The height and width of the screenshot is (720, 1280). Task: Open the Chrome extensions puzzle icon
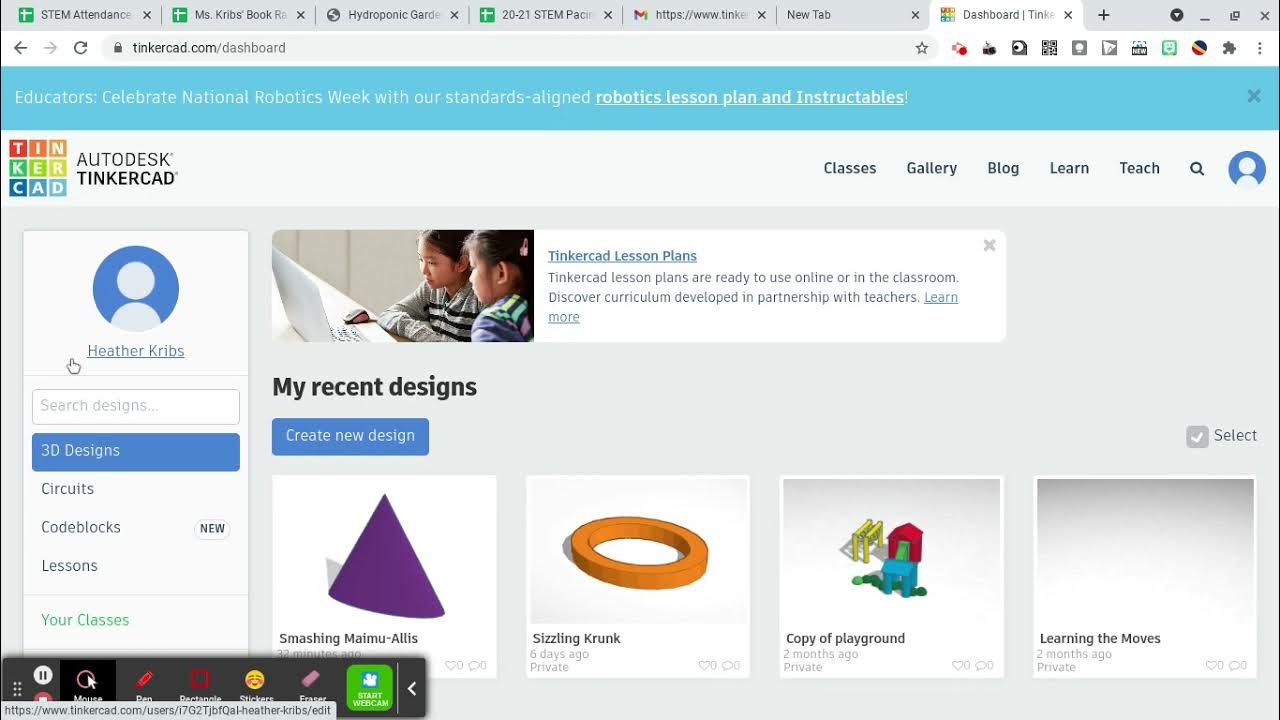pos(1229,48)
